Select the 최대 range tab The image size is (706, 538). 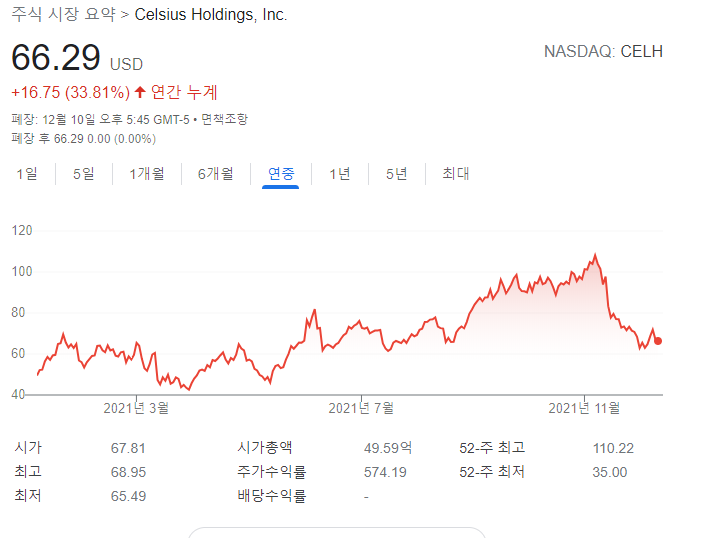pyautogui.click(x=456, y=174)
